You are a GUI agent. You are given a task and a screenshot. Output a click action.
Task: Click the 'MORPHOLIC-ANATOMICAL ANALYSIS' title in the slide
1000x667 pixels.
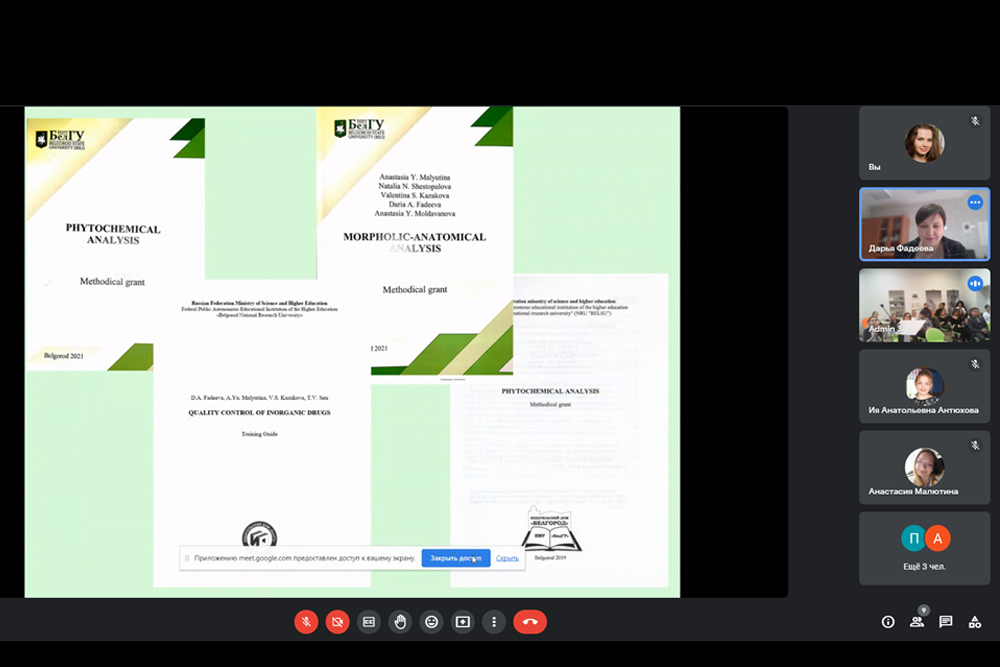click(415, 242)
